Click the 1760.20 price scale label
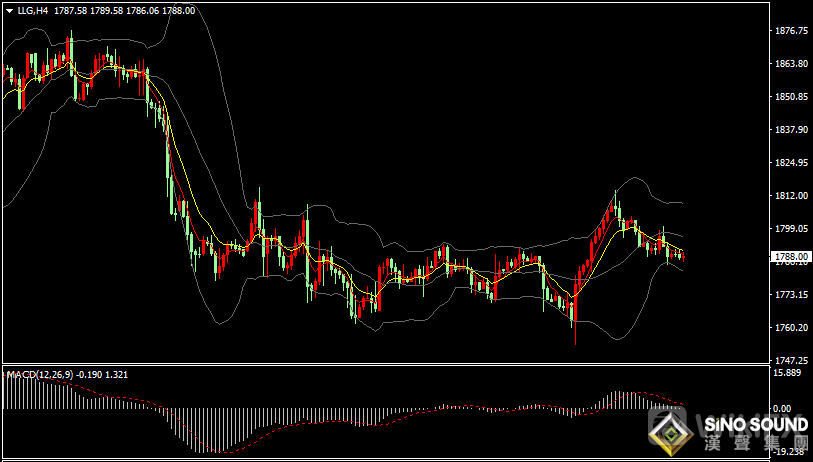Screen dimensions: 813x462 tap(791, 328)
